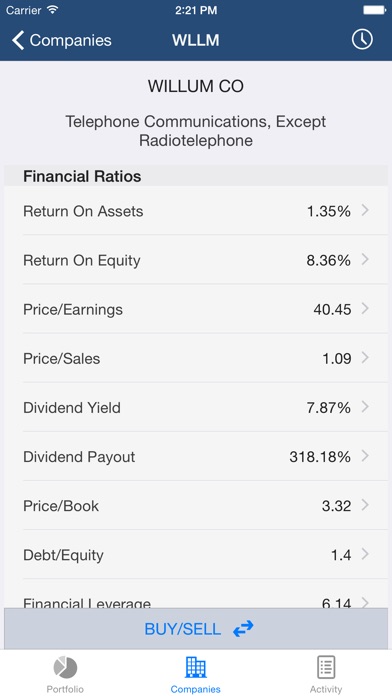Tap the Companies building icon
The image size is (392, 696).
point(195,667)
